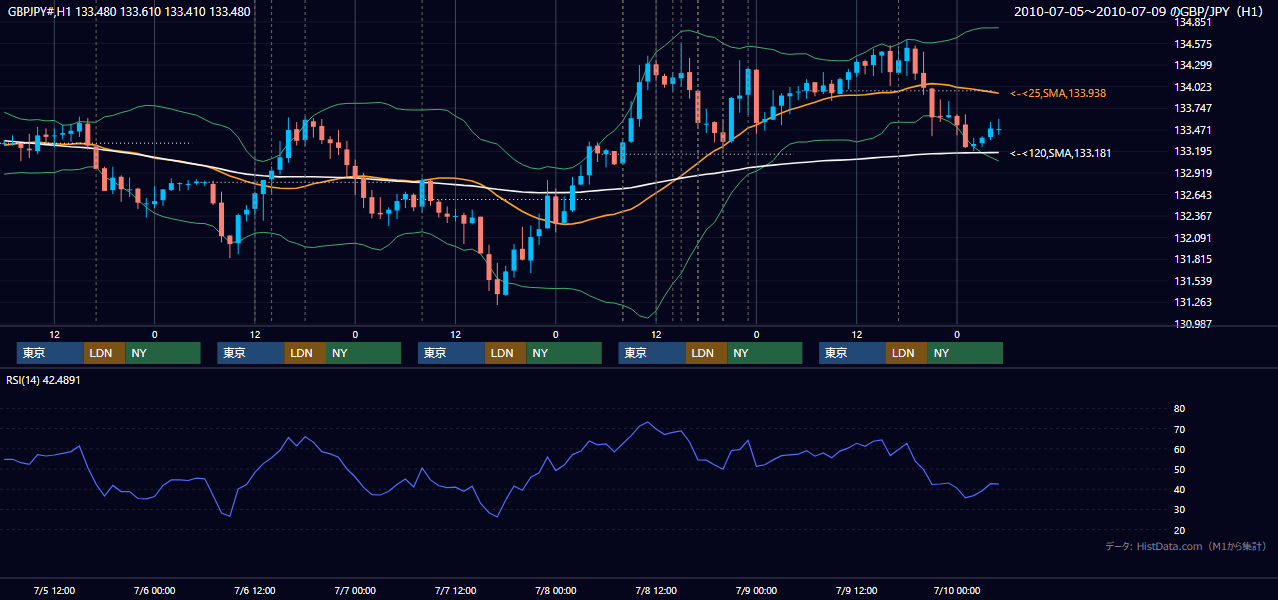Select the 7/6 12:00 time axis label
This screenshot has width=1278, height=600.
click(254, 589)
